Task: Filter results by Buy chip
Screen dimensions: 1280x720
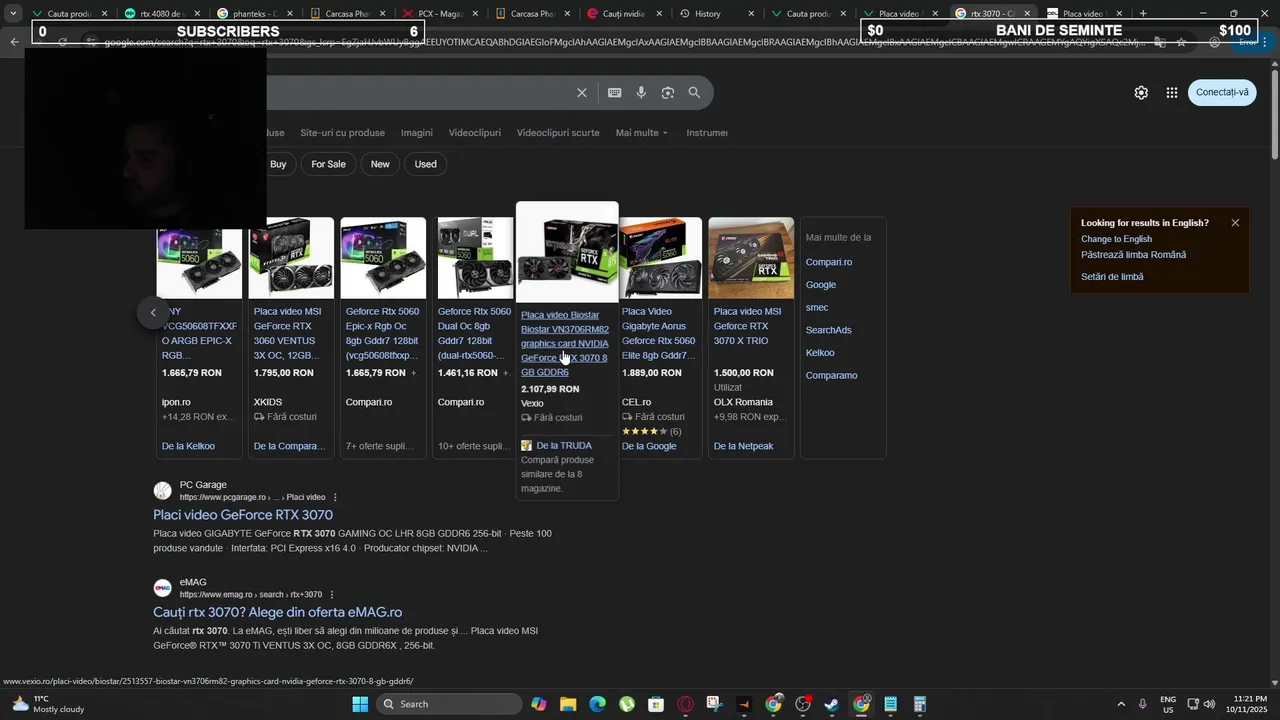Action: pos(278,164)
